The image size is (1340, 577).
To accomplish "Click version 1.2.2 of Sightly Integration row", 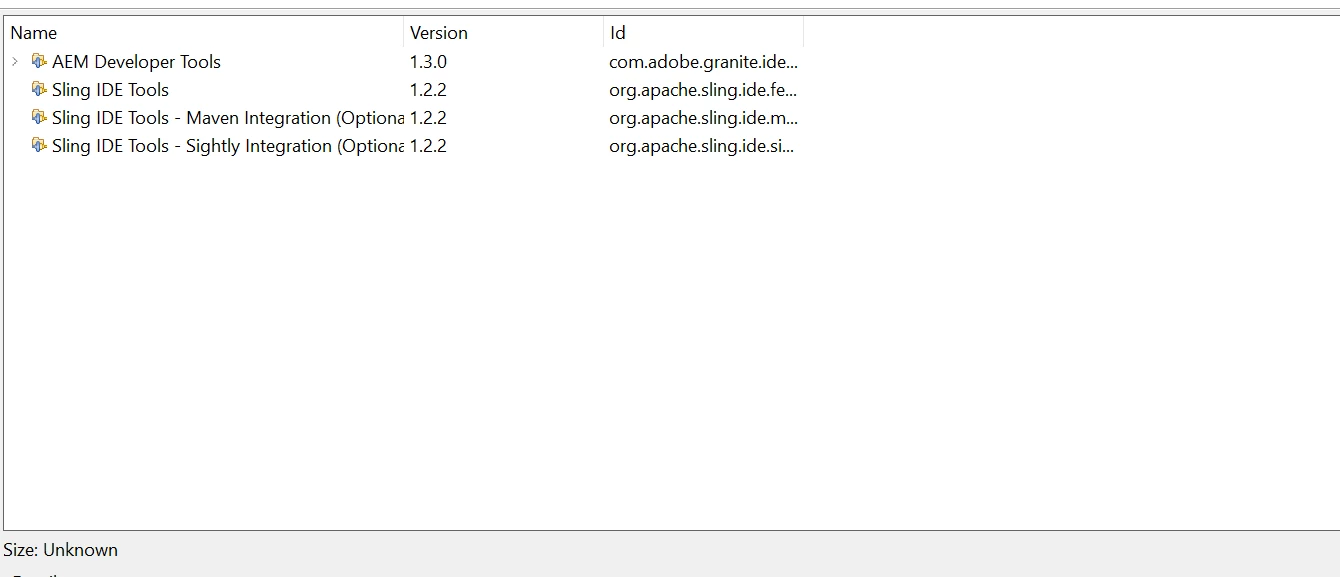I will (x=428, y=146).
